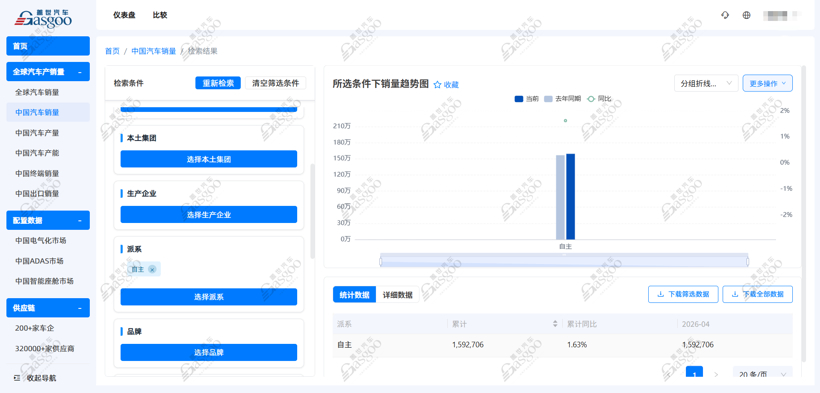Screen dimensions: 820x393
Task: Click the 中国汽车销量 breadcrumb link
Action: point(154,51)
